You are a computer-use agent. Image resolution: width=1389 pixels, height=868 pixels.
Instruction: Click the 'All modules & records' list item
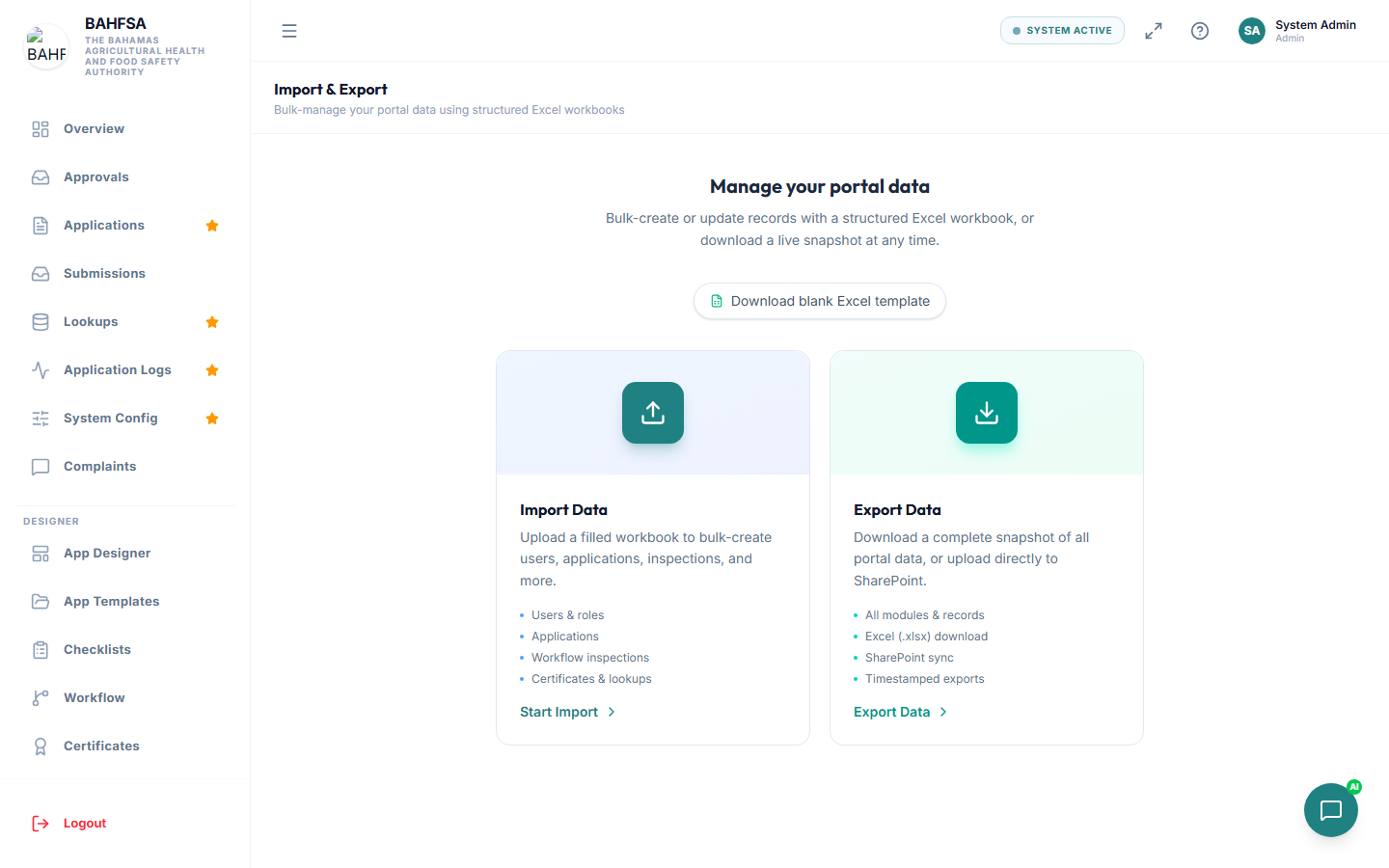[925, 615]
